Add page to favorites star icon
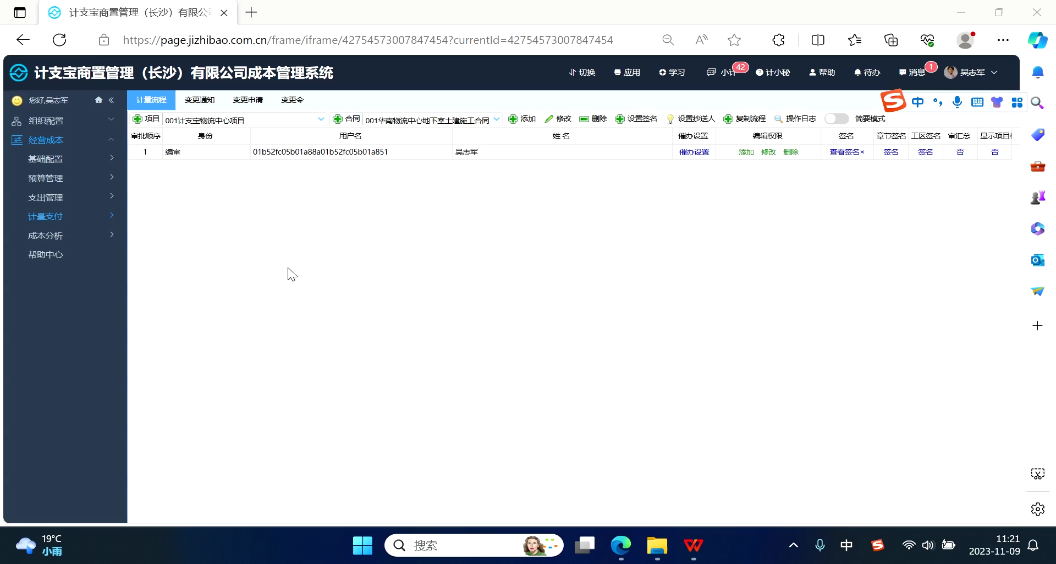Viewport: 1056px width, 564px height. point(734,40)
